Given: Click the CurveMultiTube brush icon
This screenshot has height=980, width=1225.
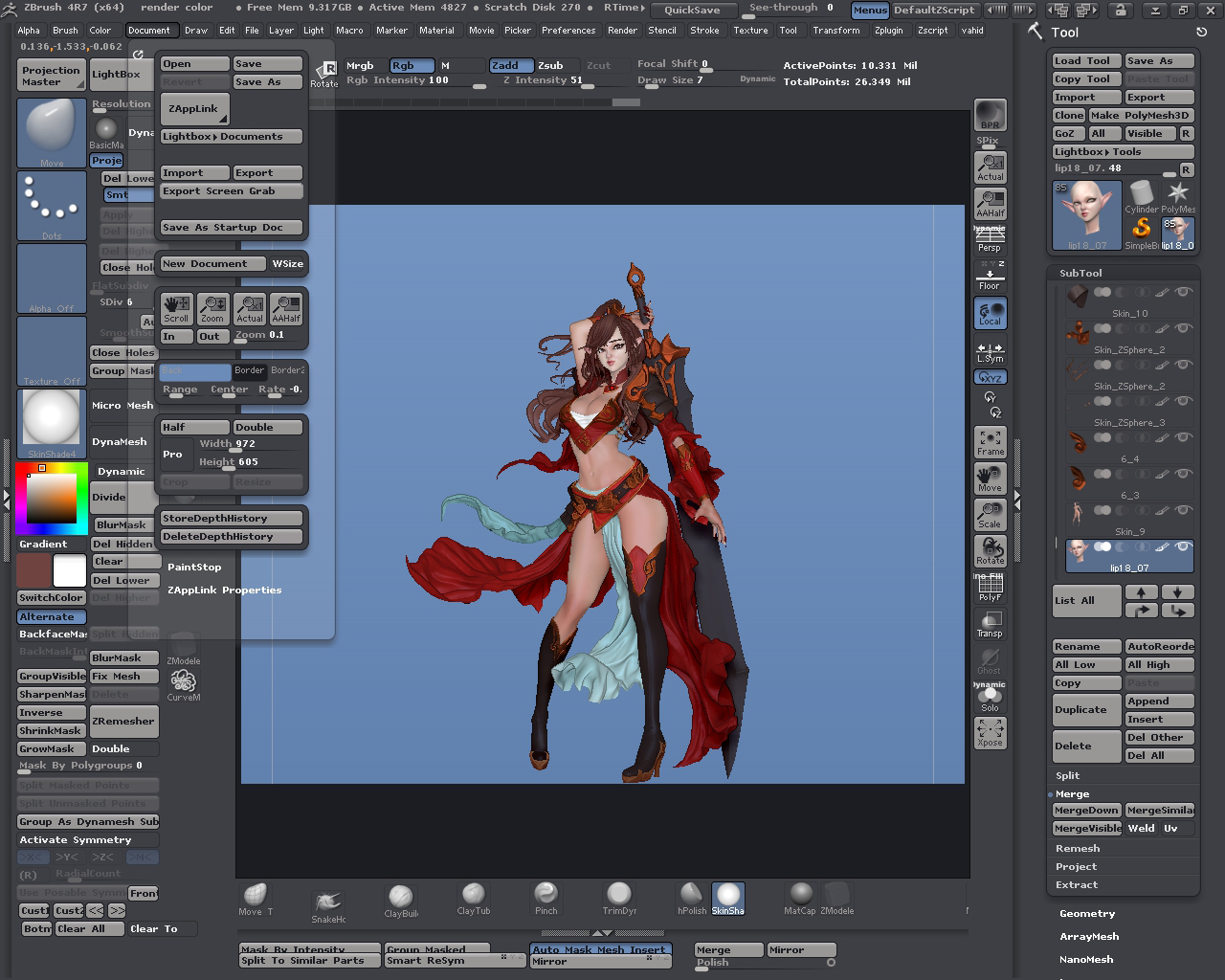Looking at the screenshot, I should click(x=183, y=685).
